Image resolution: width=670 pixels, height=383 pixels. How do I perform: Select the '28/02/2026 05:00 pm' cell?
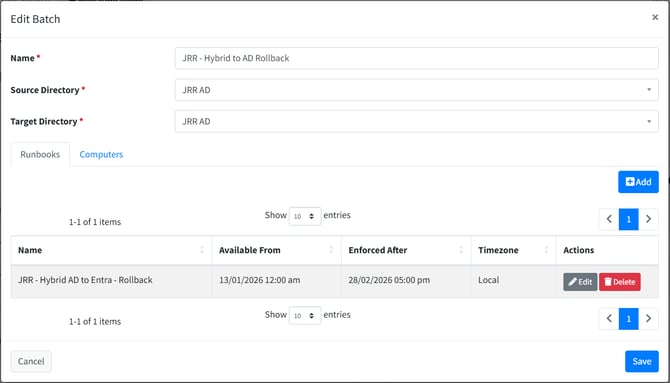tap(406, 281)
